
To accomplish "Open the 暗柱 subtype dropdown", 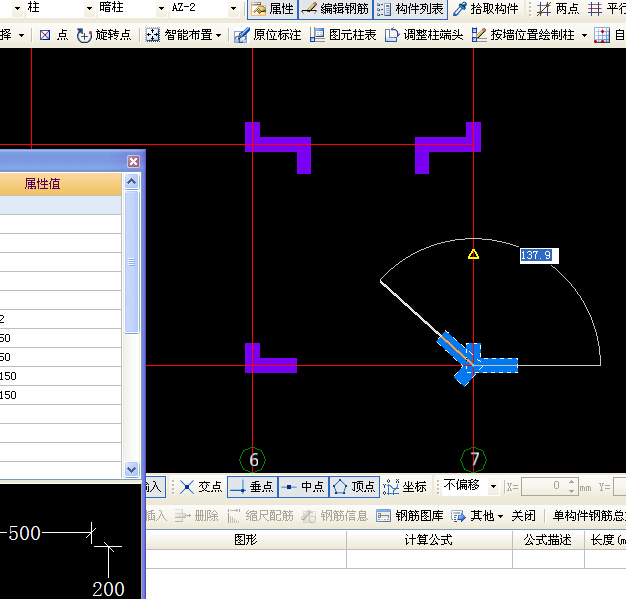I will coord(161,8).
